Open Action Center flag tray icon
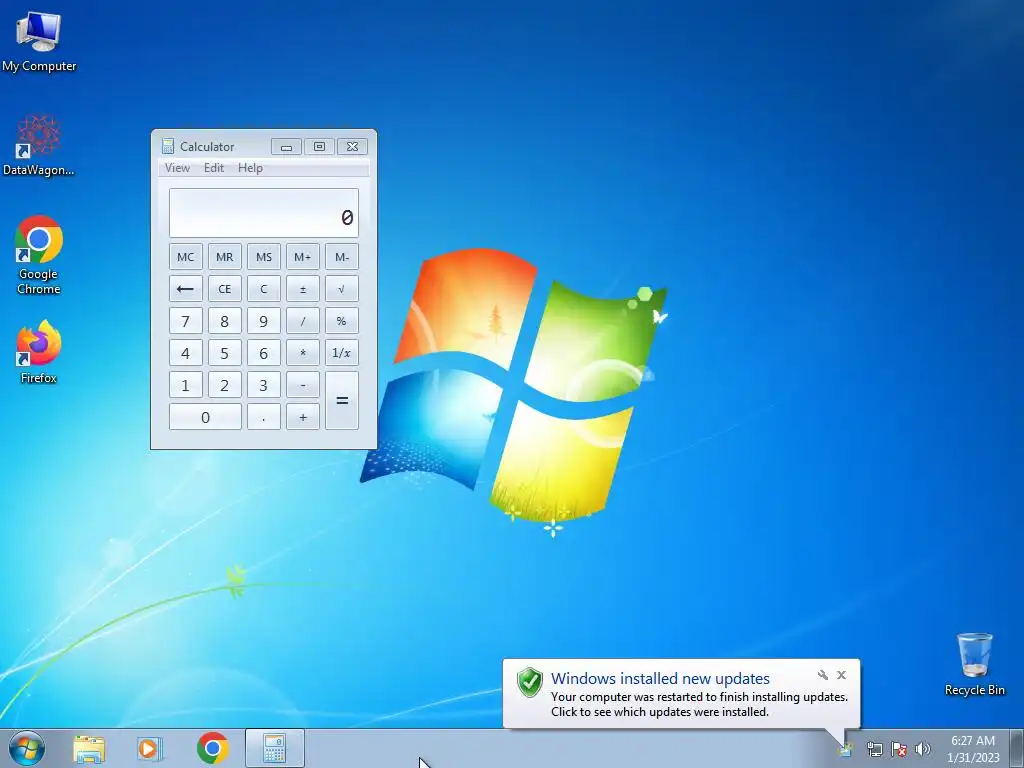1024x768 pixels. pos(899,749)
